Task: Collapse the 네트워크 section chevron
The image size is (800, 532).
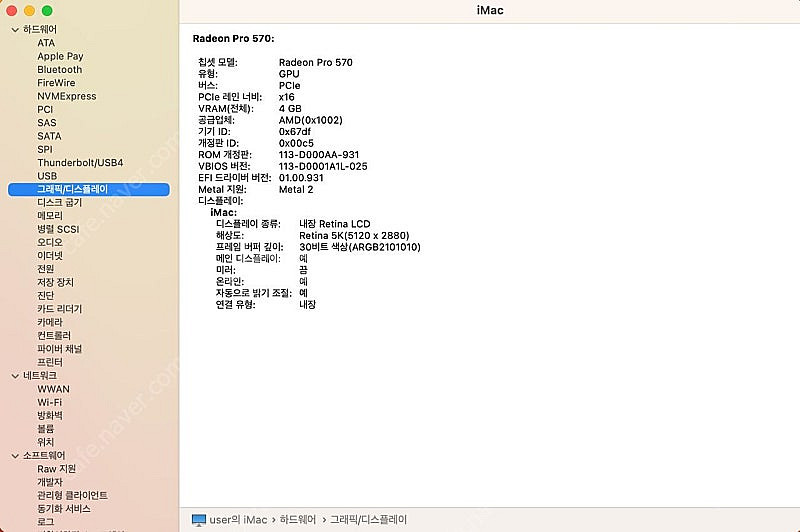Action: click(x=15, y=376)
